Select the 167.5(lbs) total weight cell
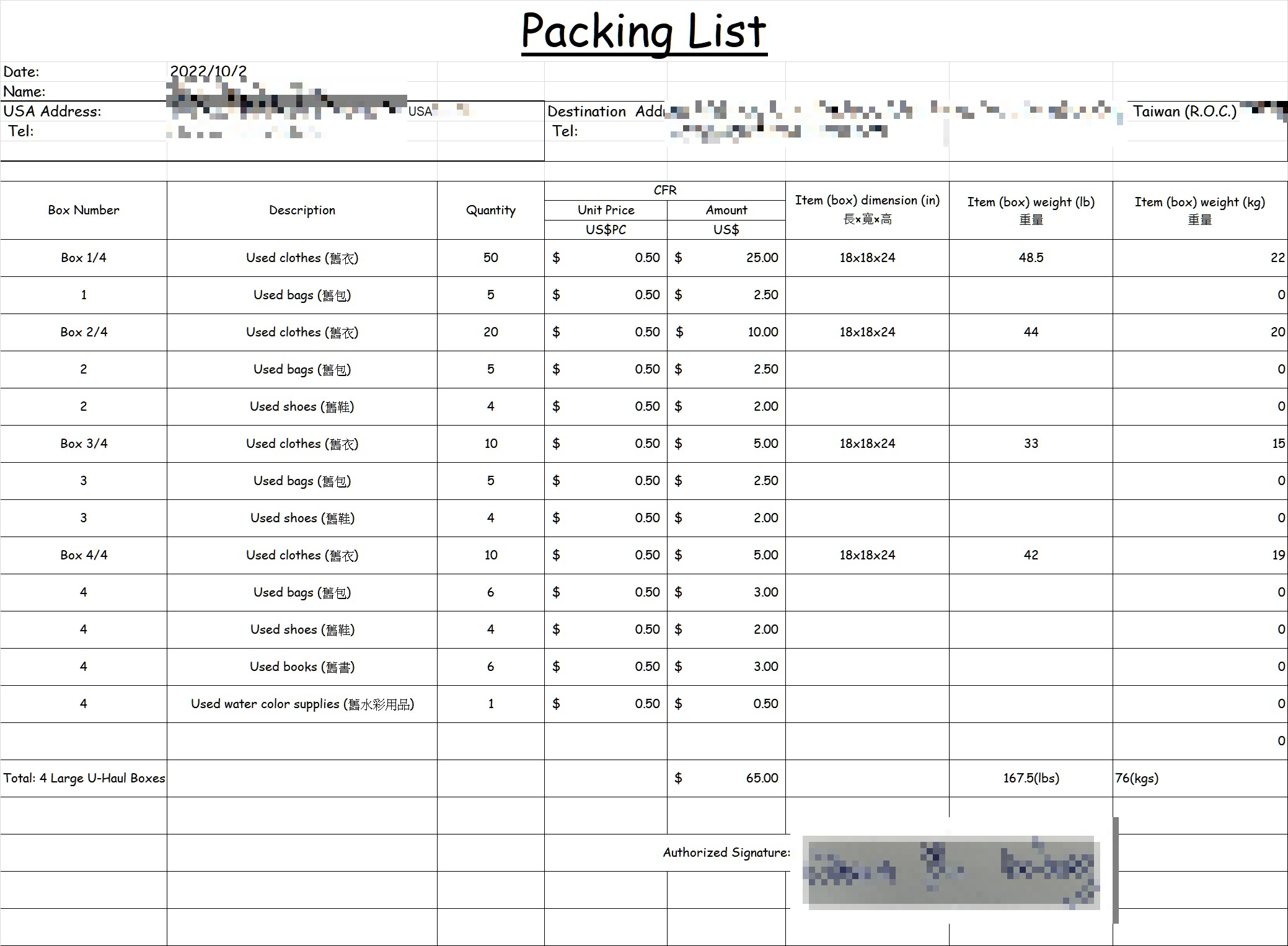Image resolution: width=1288 pixels, height=946 pixels. 1031,778
